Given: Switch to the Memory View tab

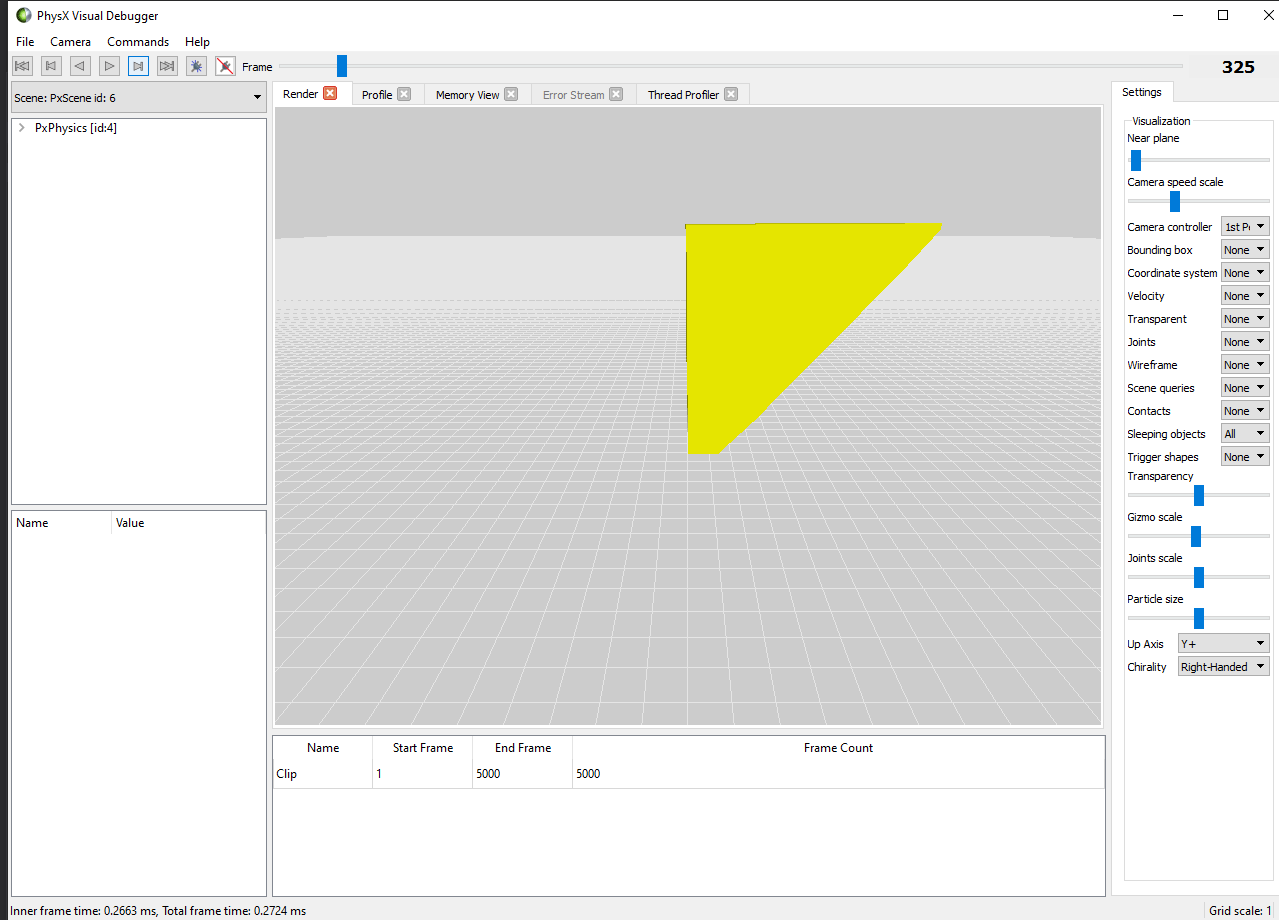Looking at the screenshot, I should tap(467, 95).
